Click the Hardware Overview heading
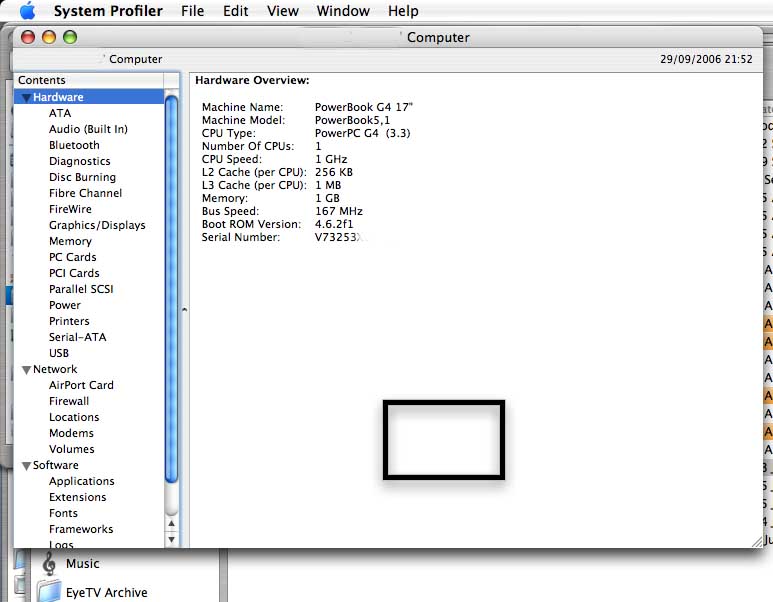This screenshot has height=602, width=773. 252,80
